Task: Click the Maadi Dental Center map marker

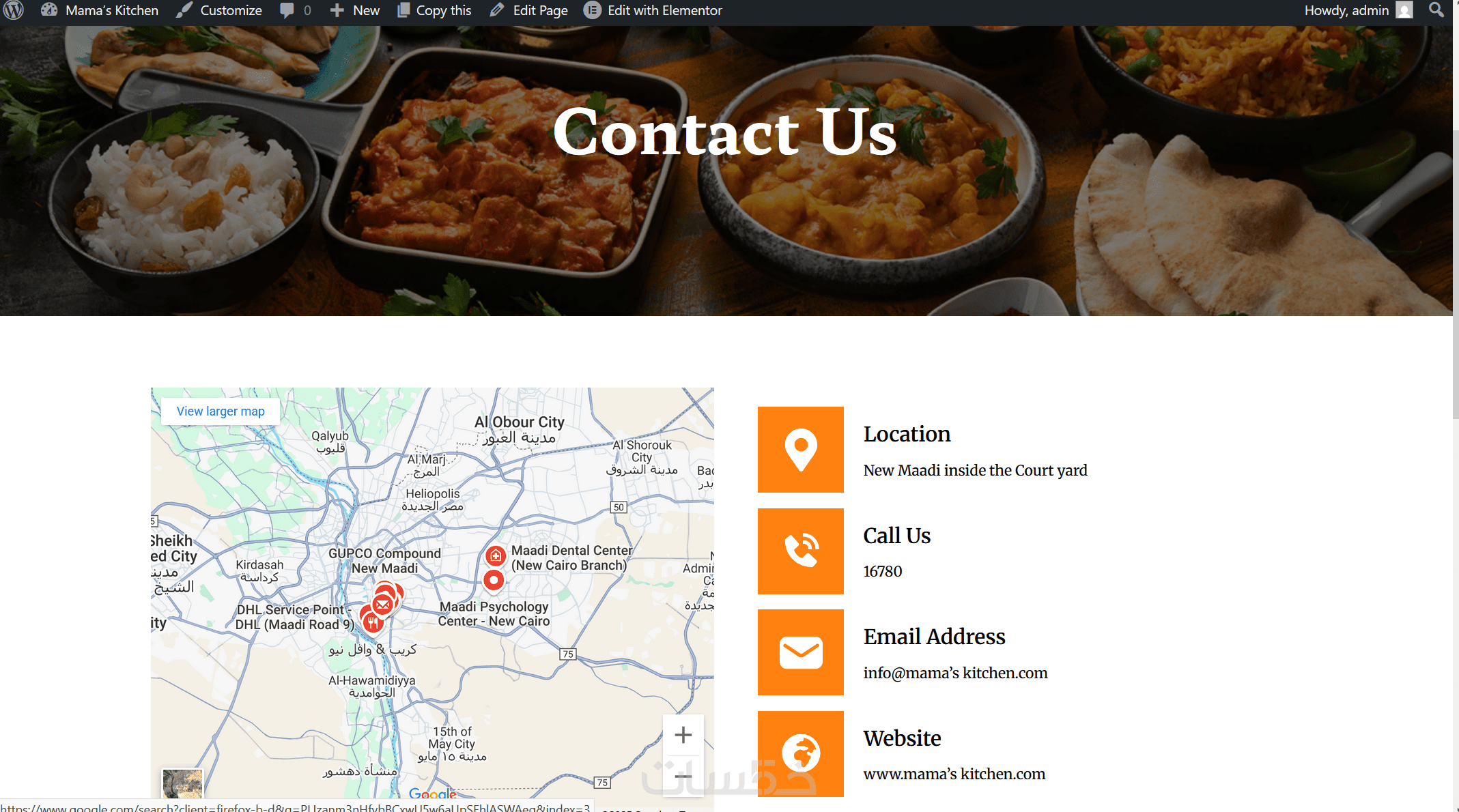Action: [x=496, y=556]
